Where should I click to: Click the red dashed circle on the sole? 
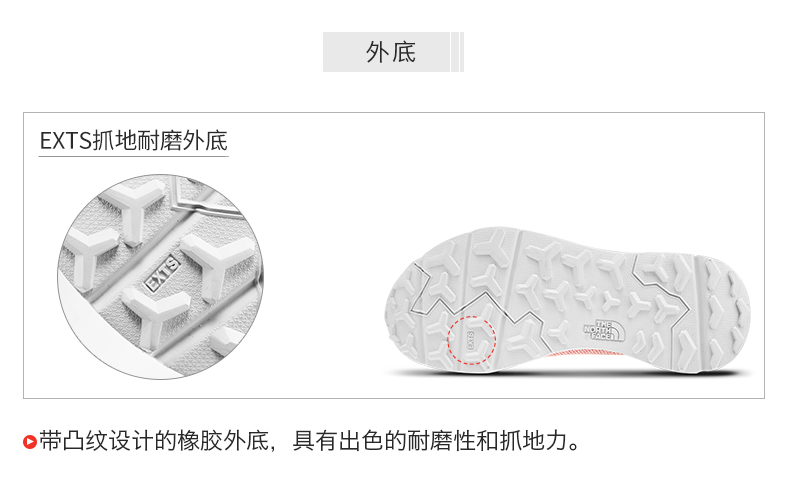pyautogui.click(x=472, y=340)
